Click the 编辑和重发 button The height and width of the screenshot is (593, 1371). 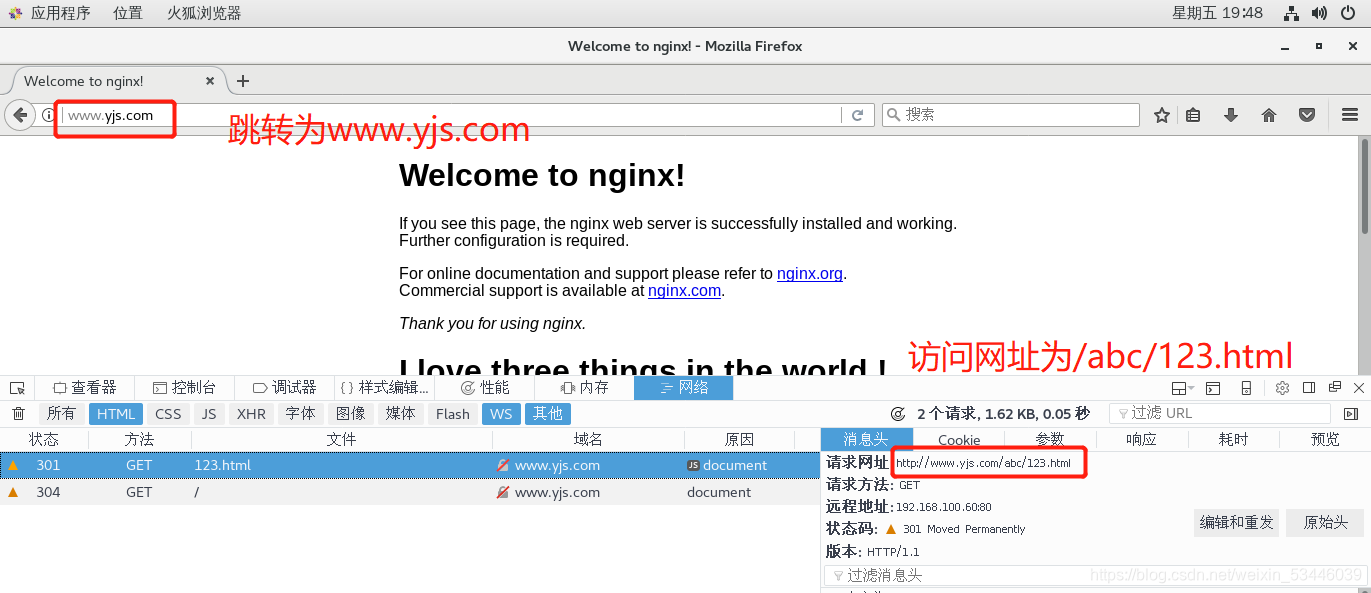tap(1236, 522)
